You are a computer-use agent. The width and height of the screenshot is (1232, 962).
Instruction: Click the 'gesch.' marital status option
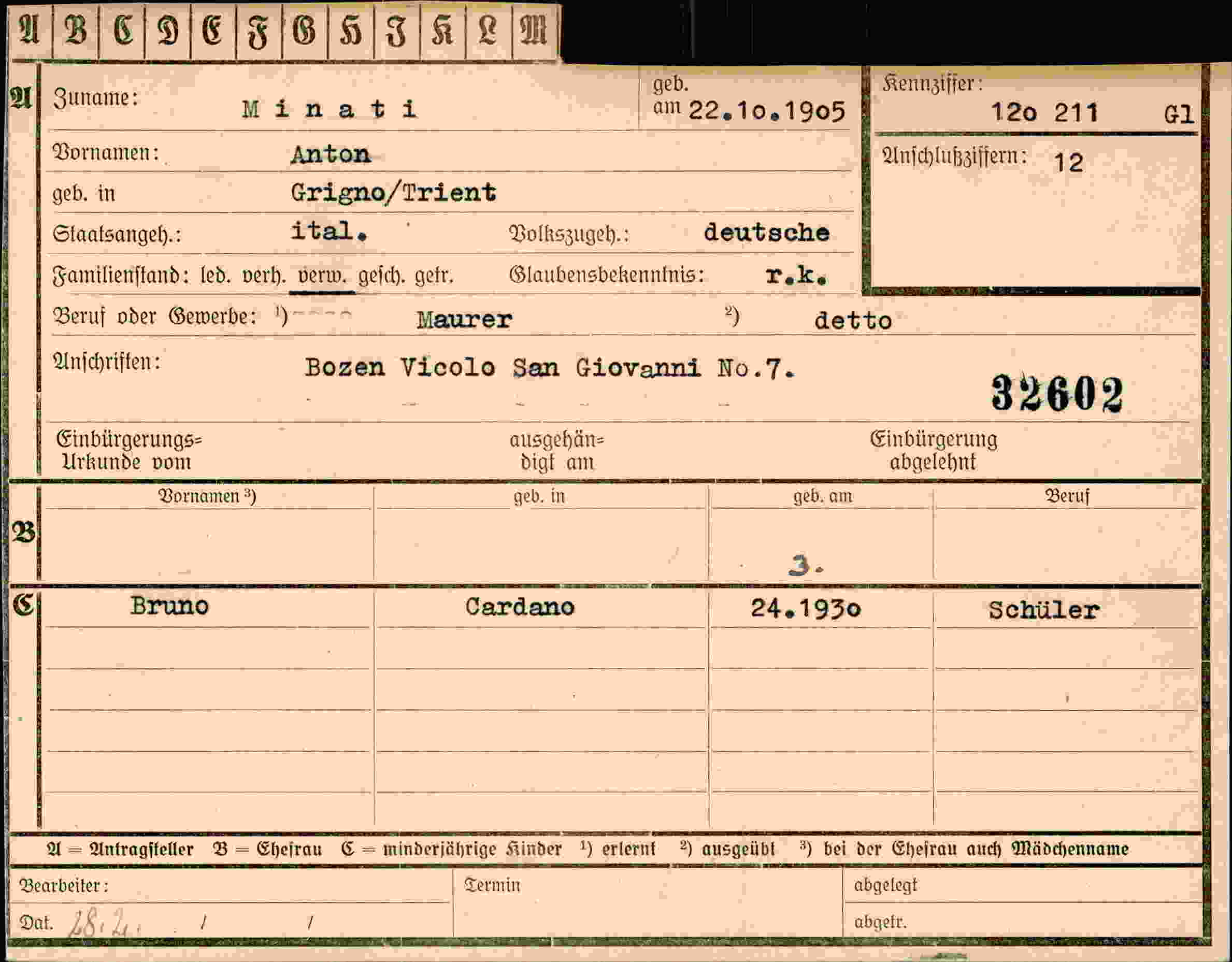coord(382,276)
